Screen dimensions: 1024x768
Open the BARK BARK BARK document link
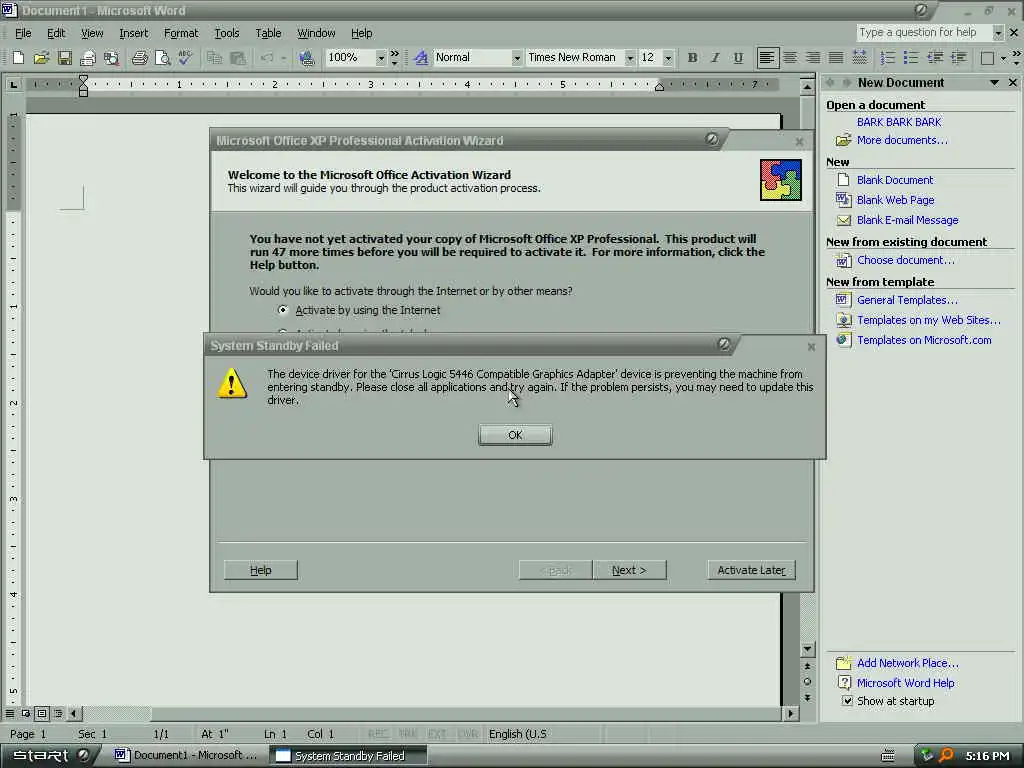(899, 122)
